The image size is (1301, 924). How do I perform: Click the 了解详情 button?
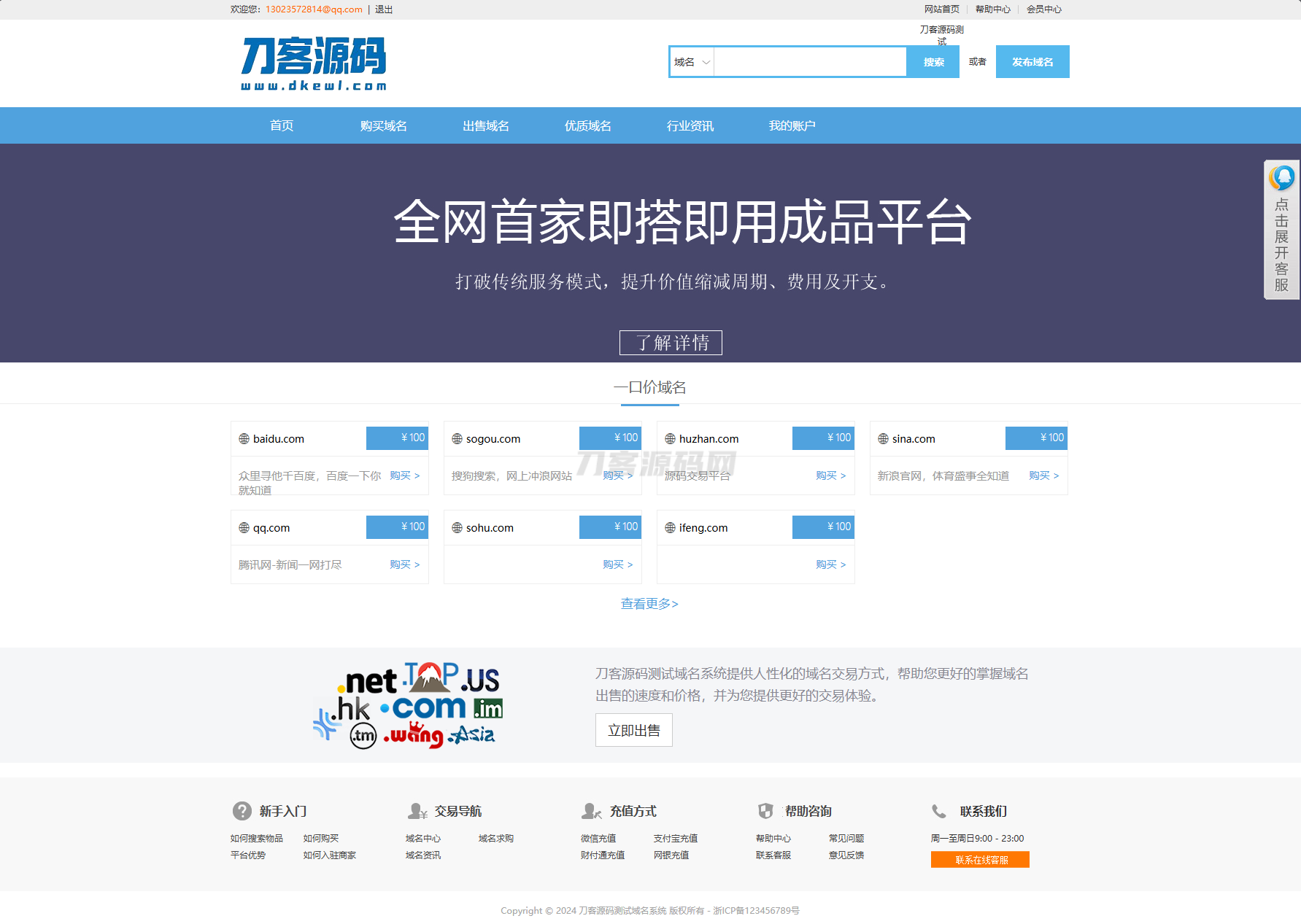(671, 342)
